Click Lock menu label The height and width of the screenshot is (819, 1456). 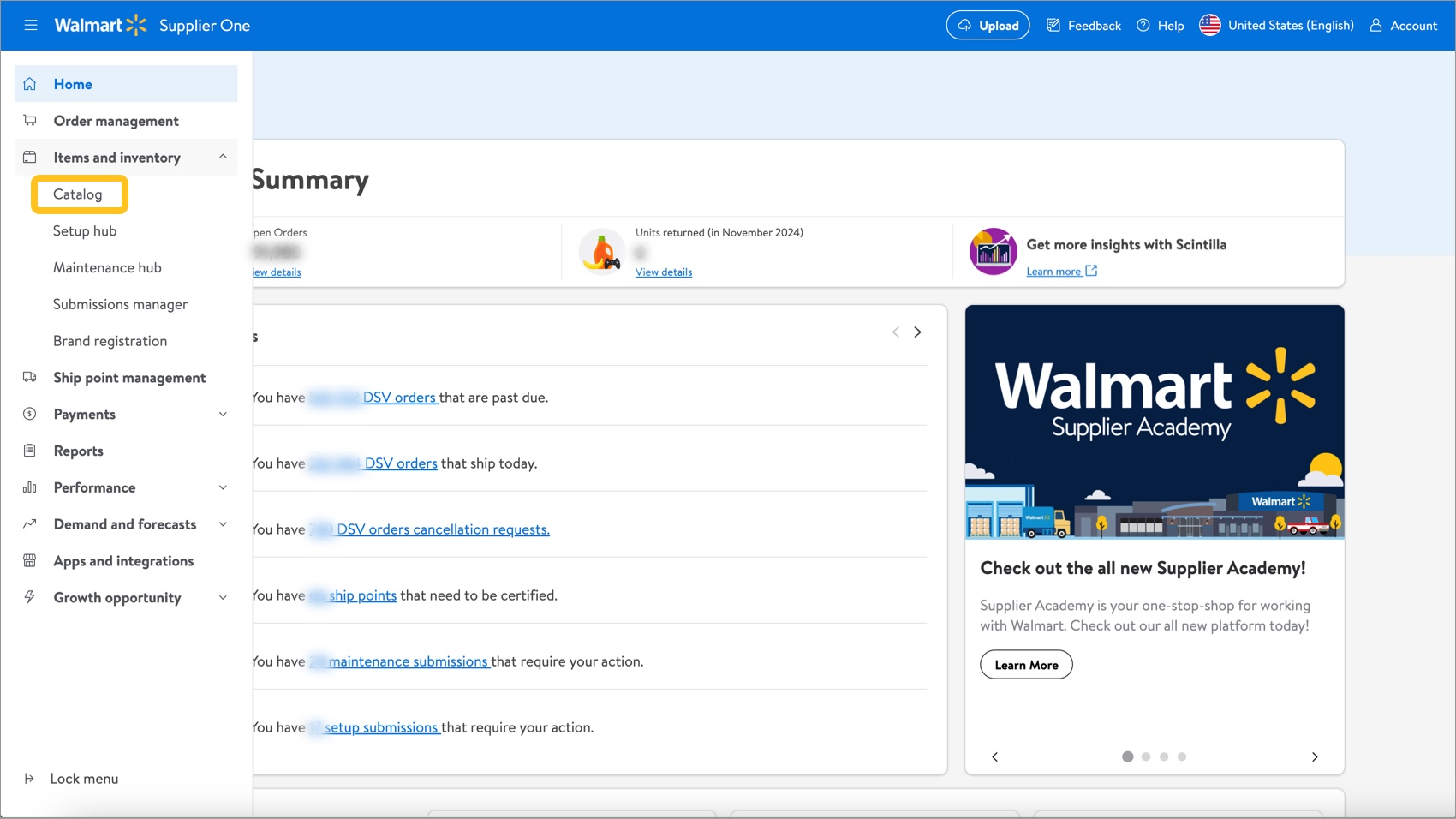coord(84,779)
